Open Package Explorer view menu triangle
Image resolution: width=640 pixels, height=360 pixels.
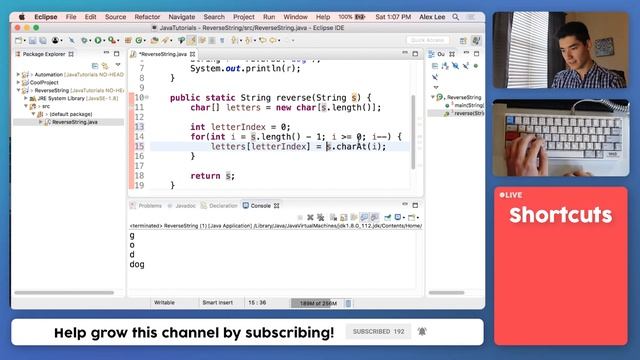click(x=118, y=65)
